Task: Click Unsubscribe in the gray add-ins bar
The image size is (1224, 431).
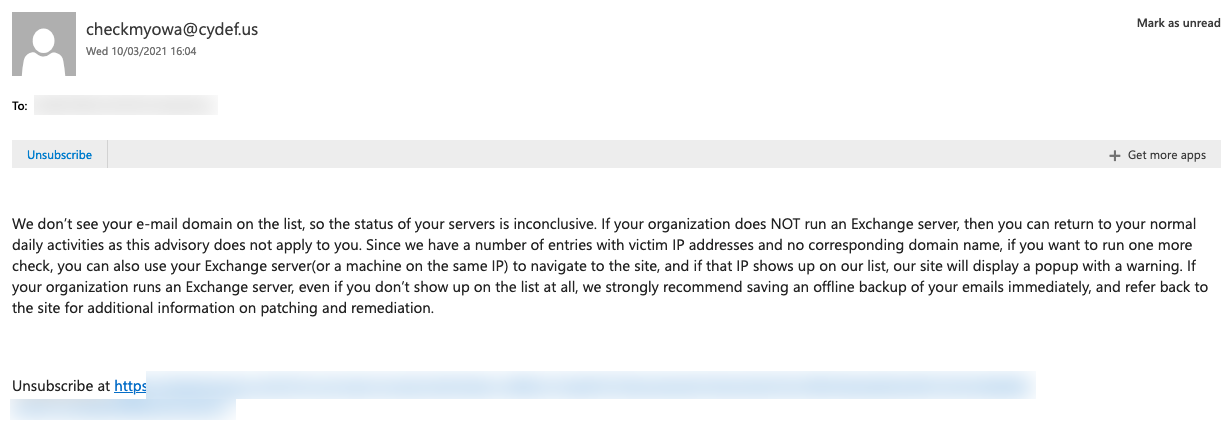Action: click(x=59, y=155)
